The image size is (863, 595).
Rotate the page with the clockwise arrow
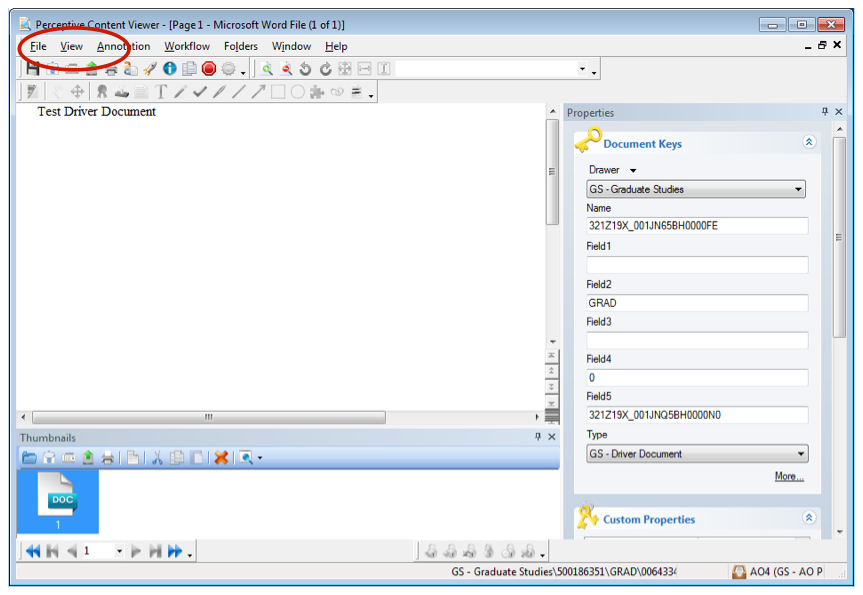coord(325,69)
